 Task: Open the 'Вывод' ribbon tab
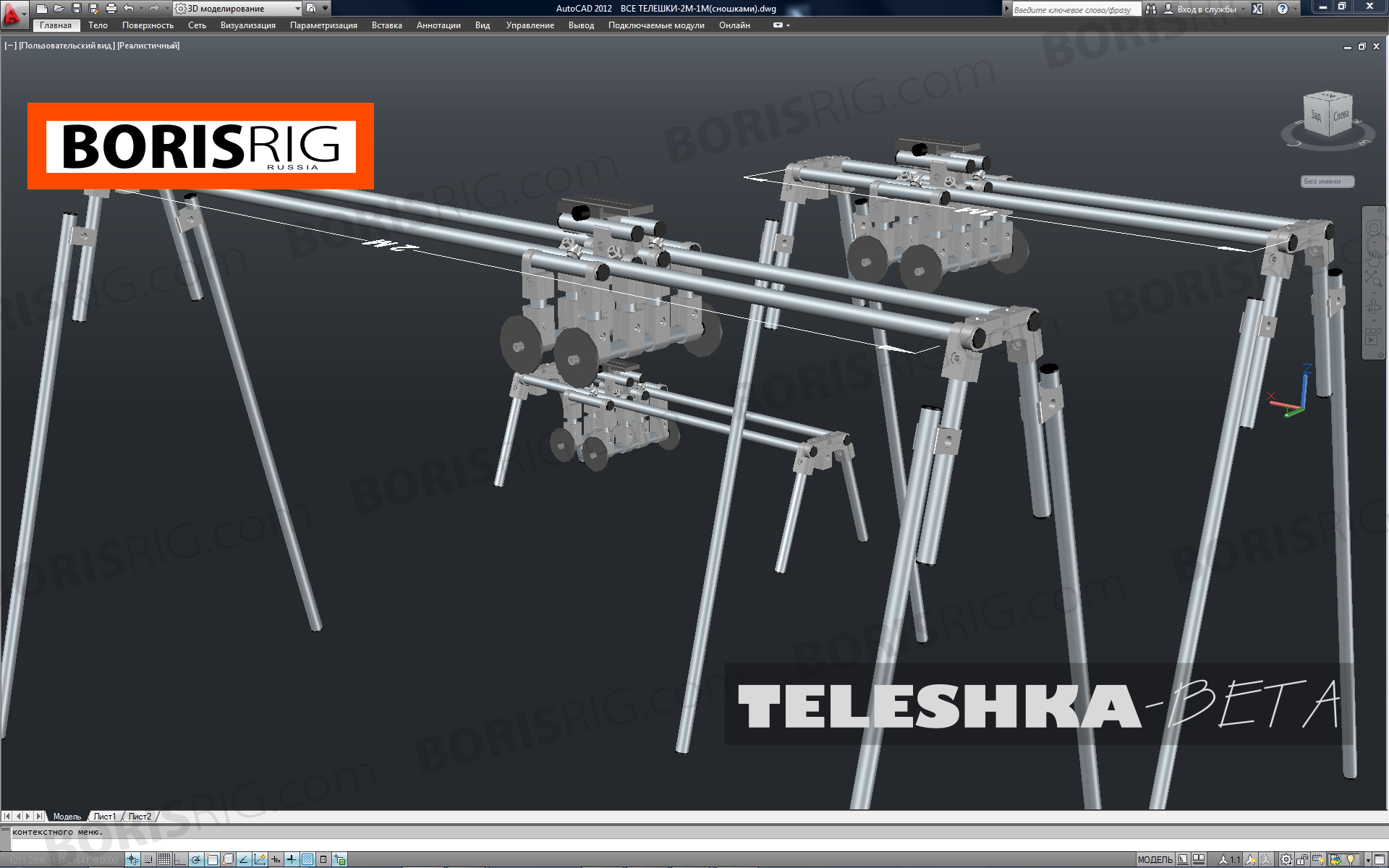tap(581, 25)
